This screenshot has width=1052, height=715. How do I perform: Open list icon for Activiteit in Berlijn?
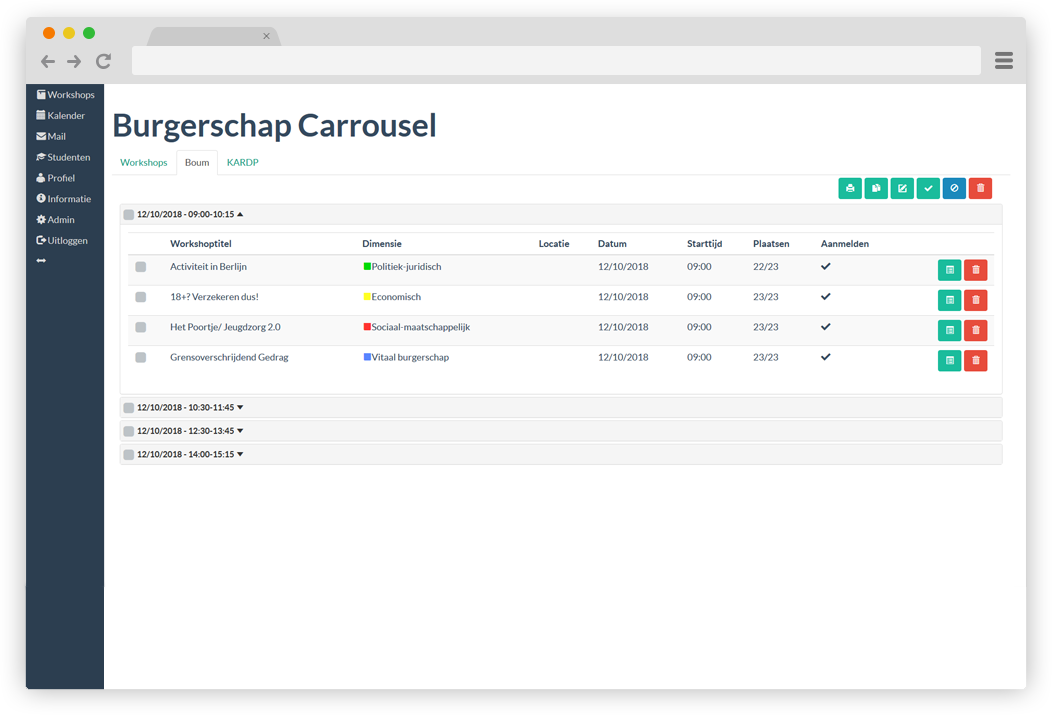coord(949,270)
